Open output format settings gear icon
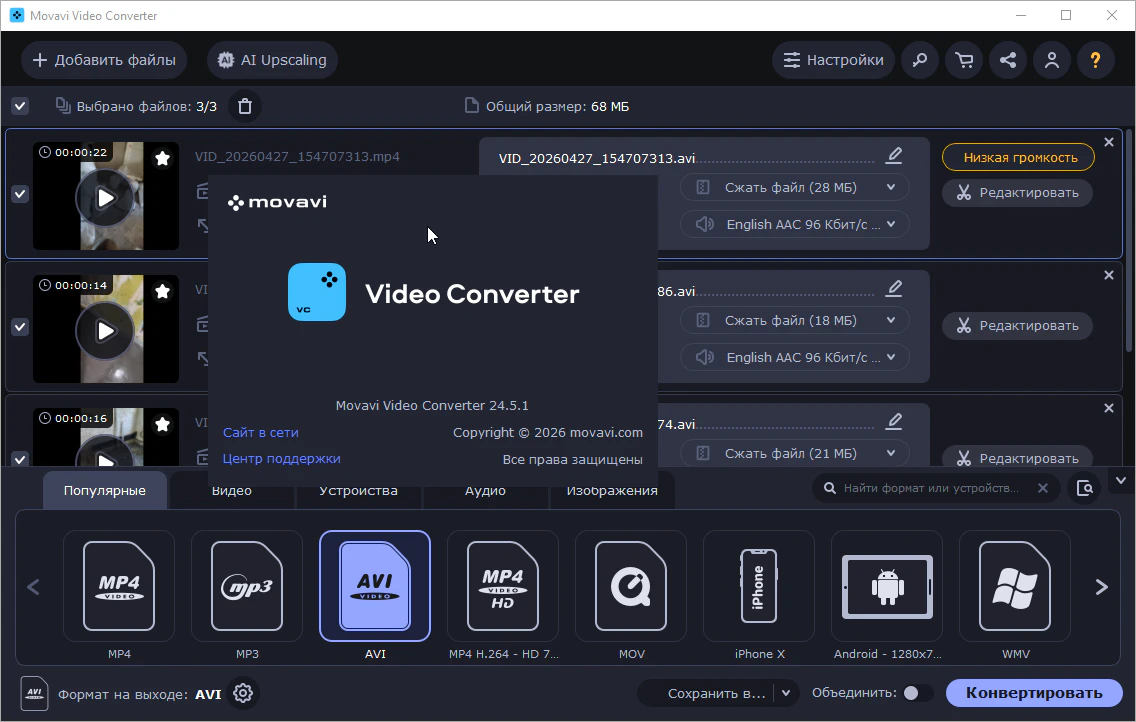This screenshot has height=722, width=1136. coord(243,693)
